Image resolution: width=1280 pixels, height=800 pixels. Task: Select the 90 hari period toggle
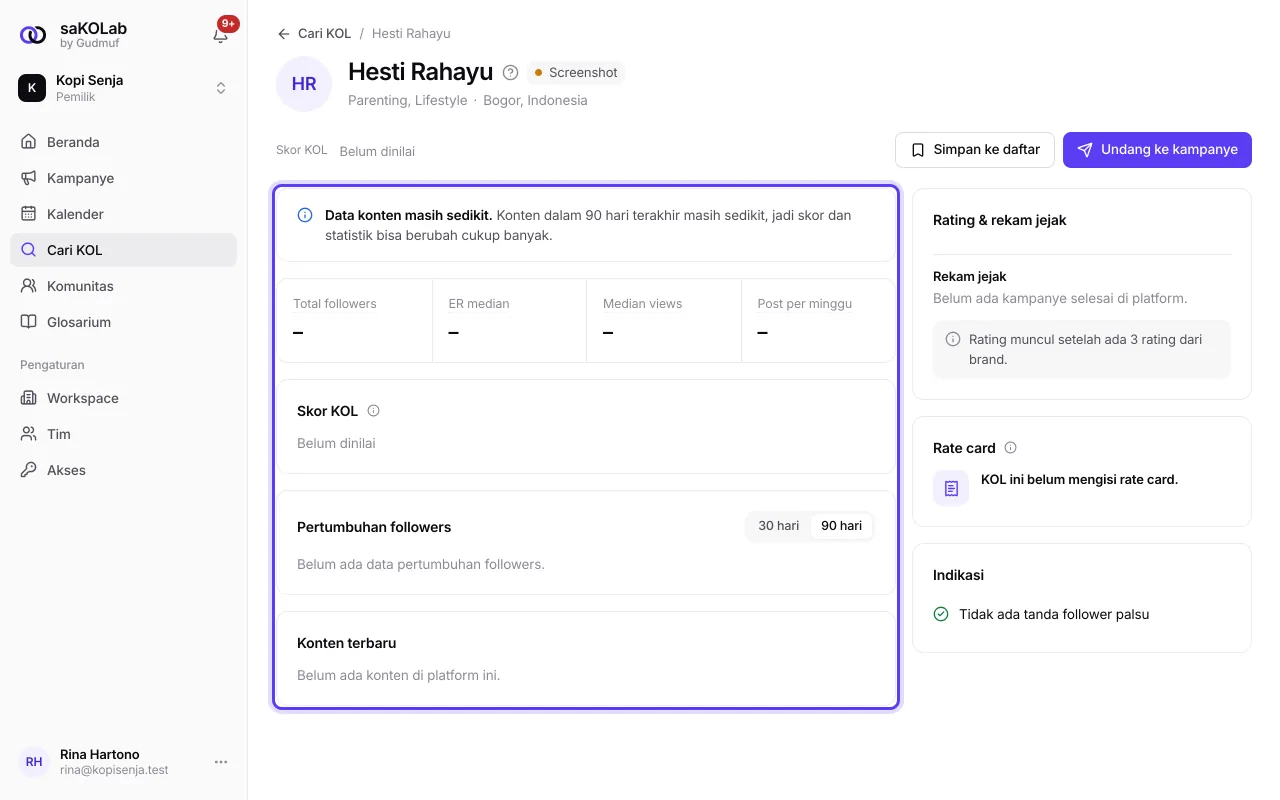coord(842,526)
